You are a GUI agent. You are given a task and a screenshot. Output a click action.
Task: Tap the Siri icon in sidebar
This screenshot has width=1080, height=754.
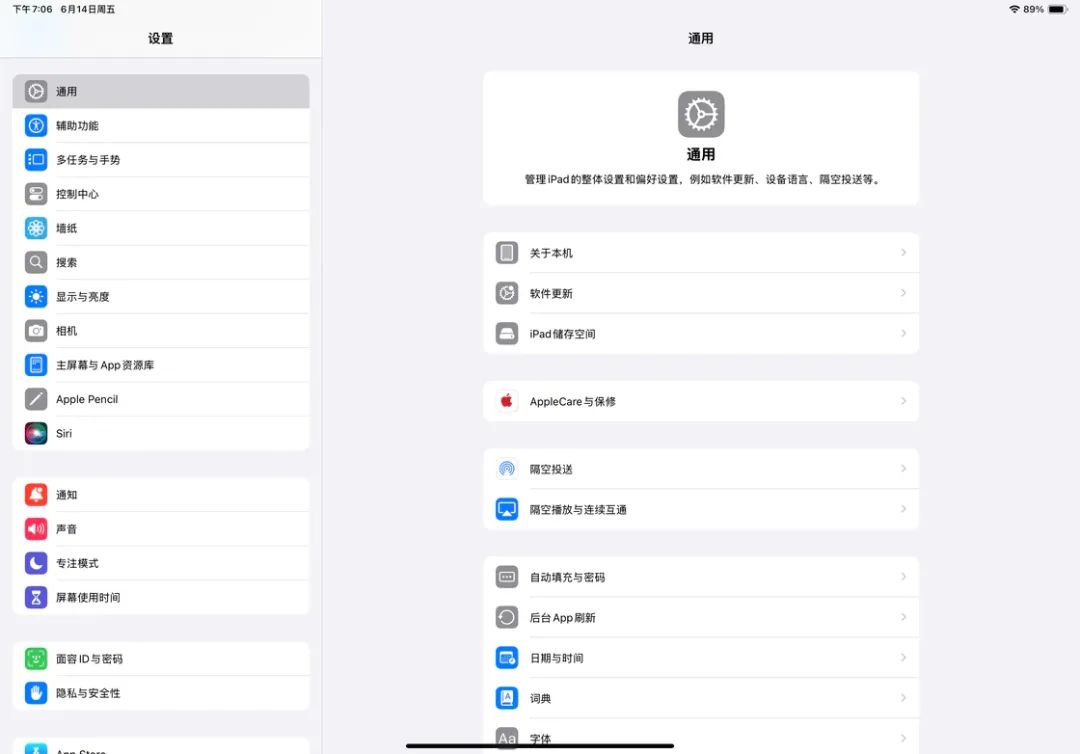tap(36, 433)
